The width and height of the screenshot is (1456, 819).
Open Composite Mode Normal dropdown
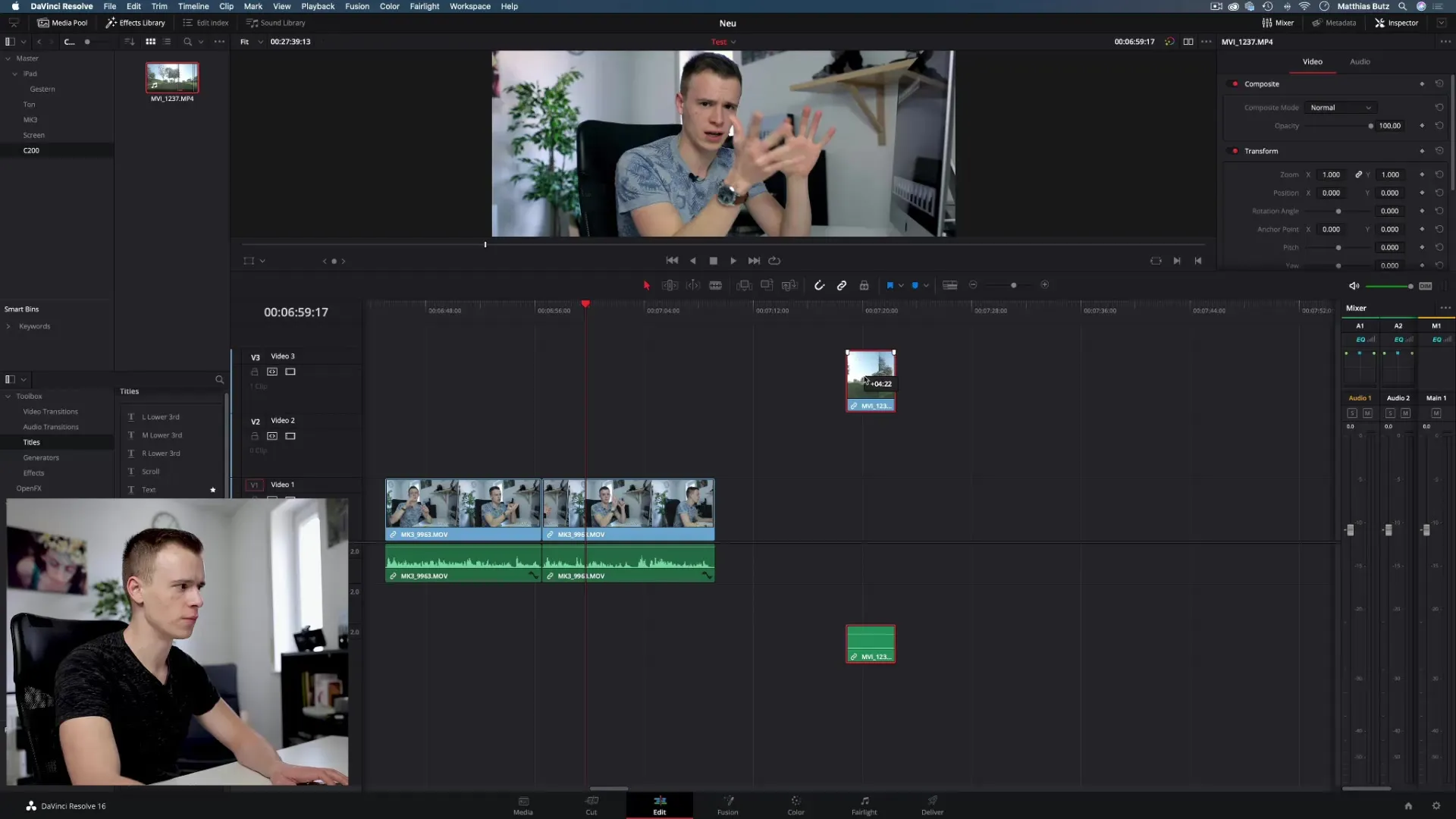(1340, 108)
